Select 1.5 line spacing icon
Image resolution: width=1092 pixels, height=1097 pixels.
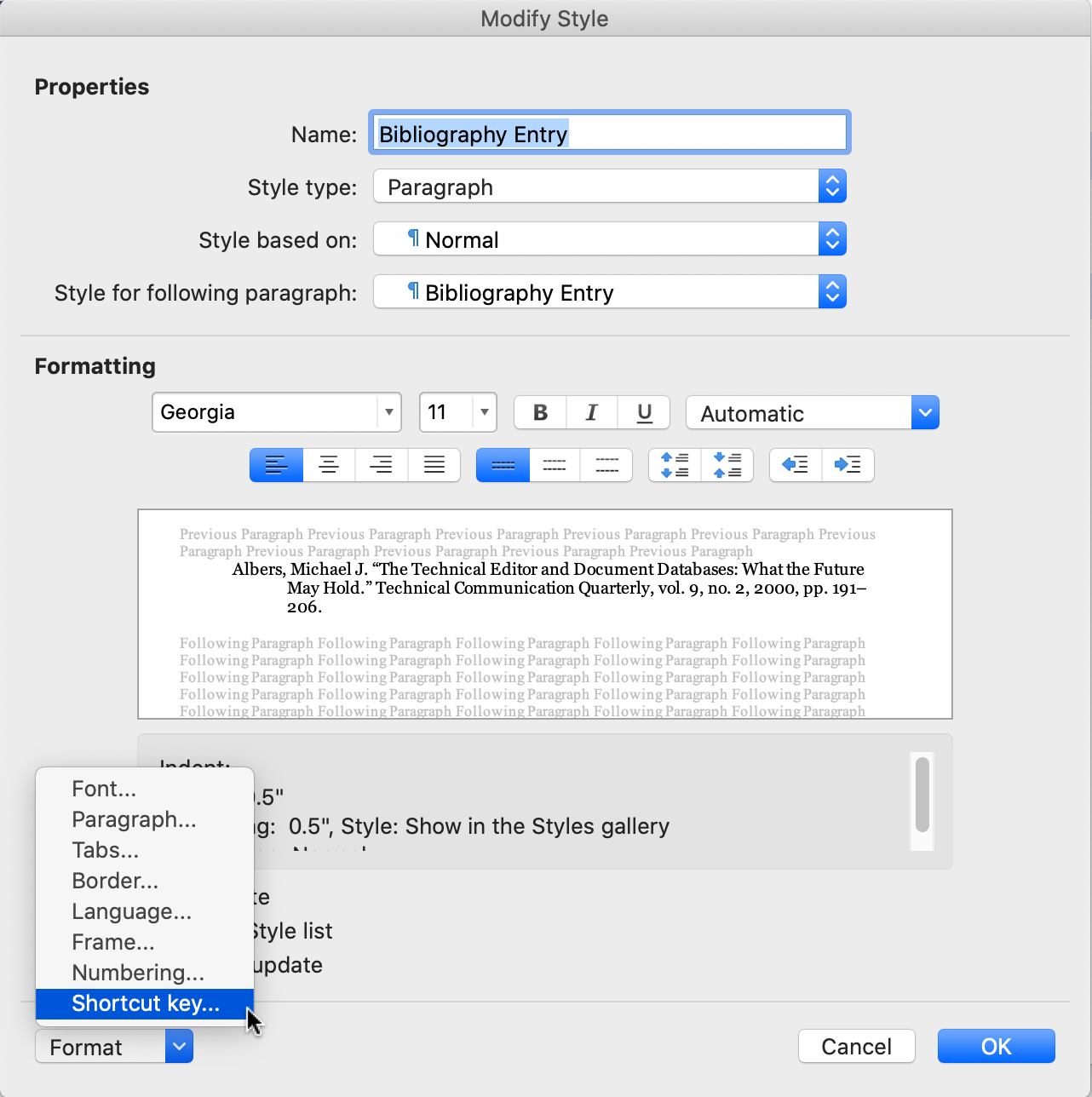coord(555,465)
